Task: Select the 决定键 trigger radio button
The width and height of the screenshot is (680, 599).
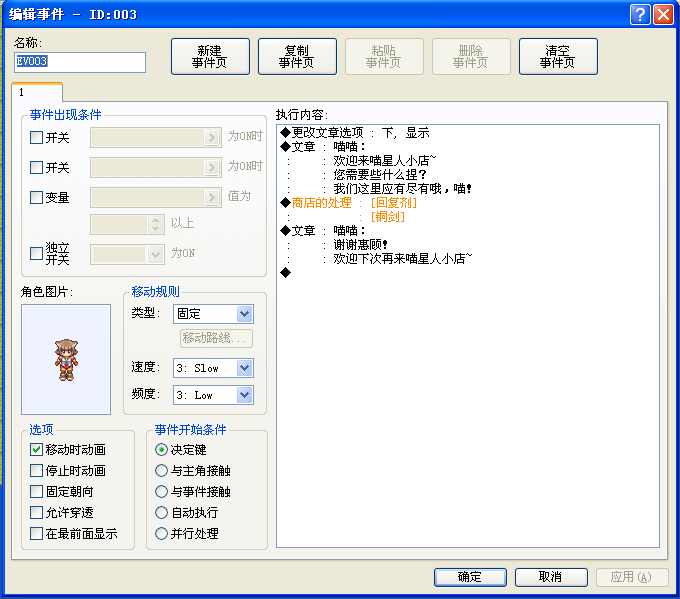Action: tap(161, 449)
